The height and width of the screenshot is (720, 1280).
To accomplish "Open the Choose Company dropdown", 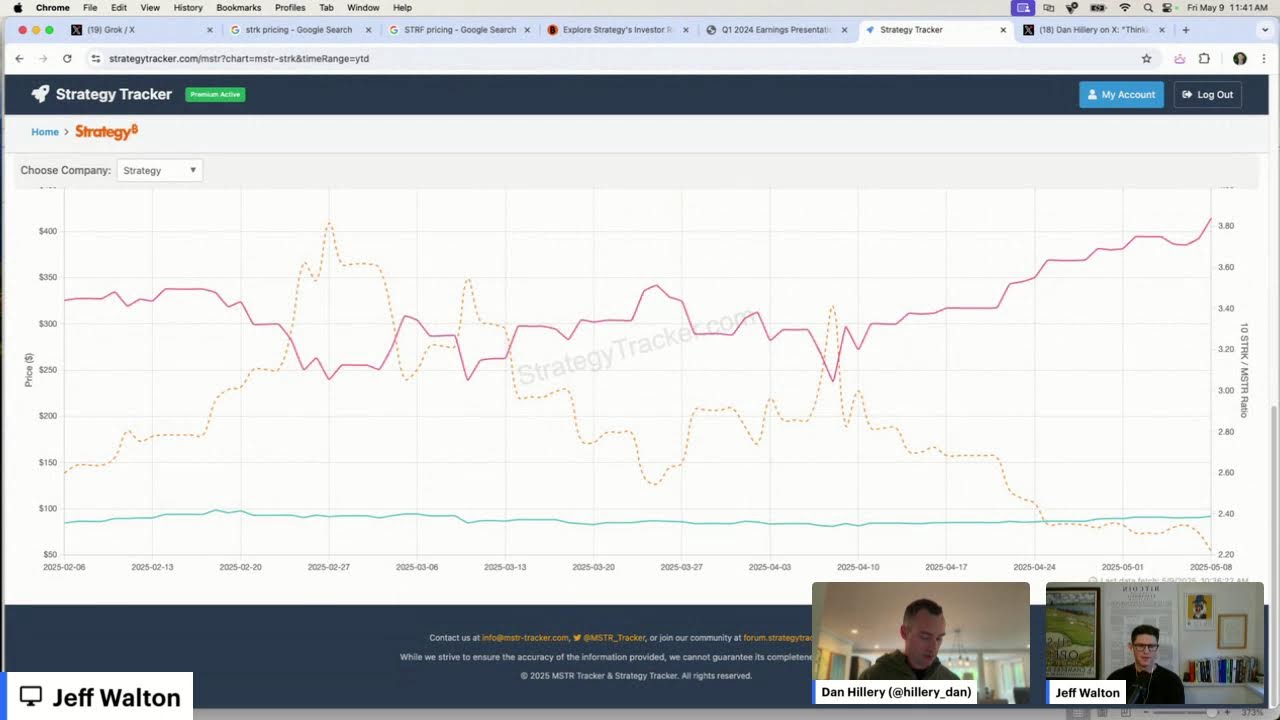I will coord(160,170).
